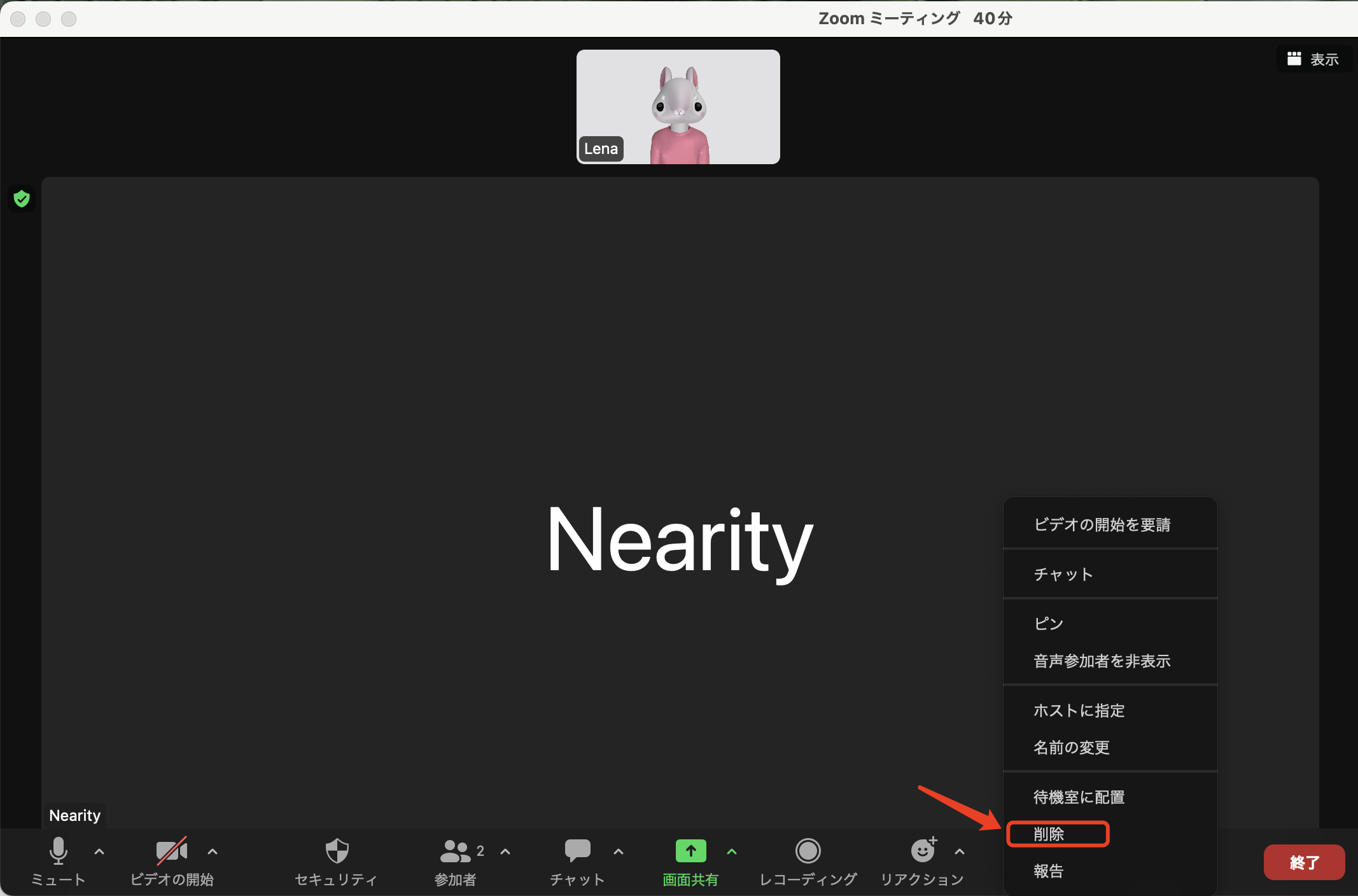Select 待機室に配置 menu item
The height and width of the screenshot is (896, 1358).
pyautogui.click(x=1110, y=797)
